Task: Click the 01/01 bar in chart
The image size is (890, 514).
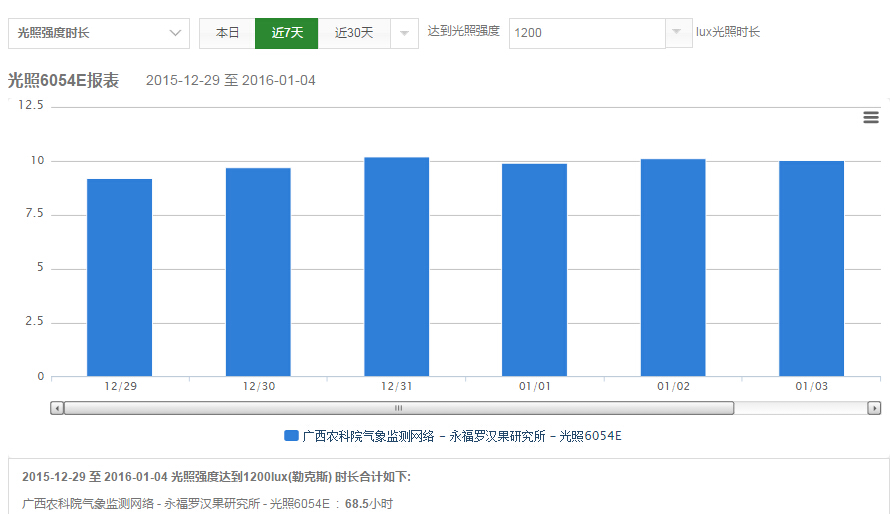Action: [534, 270]
